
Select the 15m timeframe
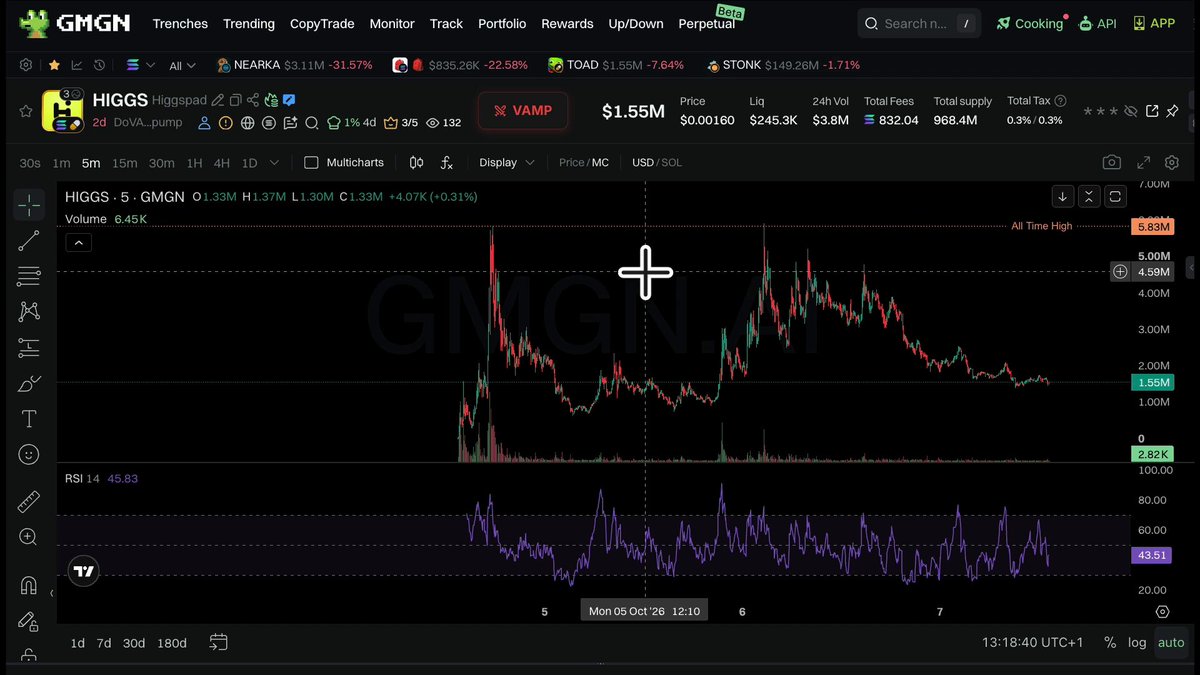point(125,162)
